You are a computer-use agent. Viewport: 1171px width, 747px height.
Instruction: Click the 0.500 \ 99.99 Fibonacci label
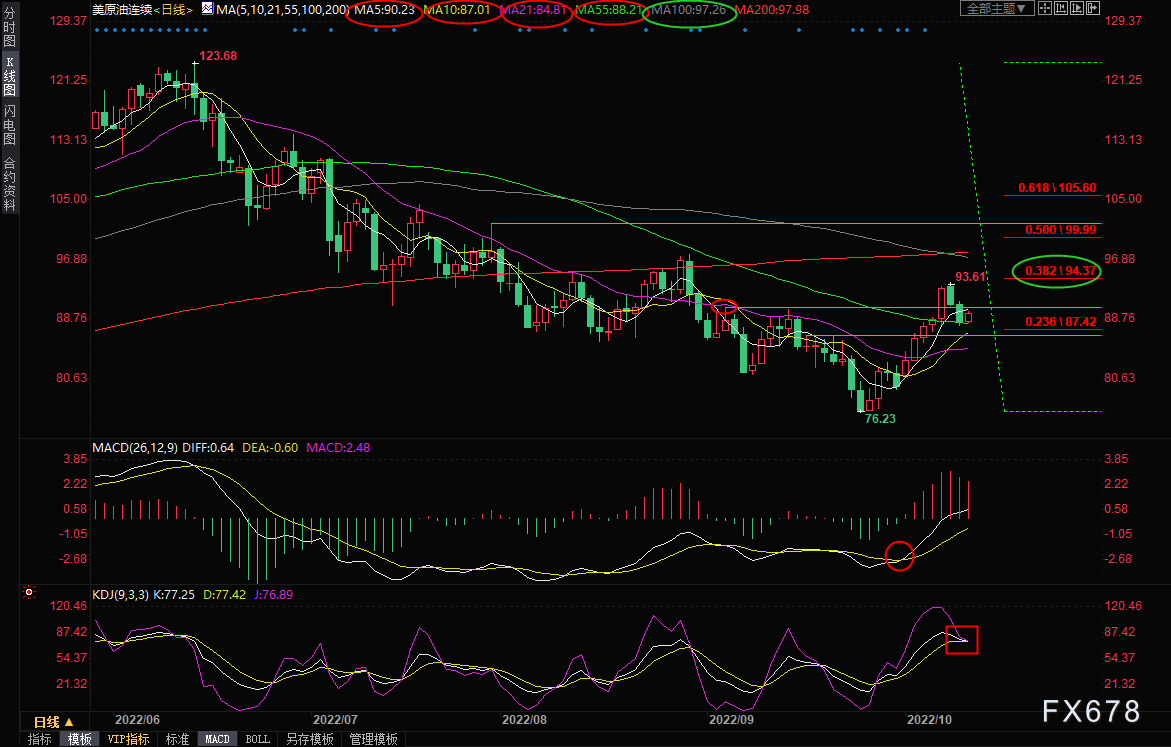pyautogui.click(x=1060, y=229)
